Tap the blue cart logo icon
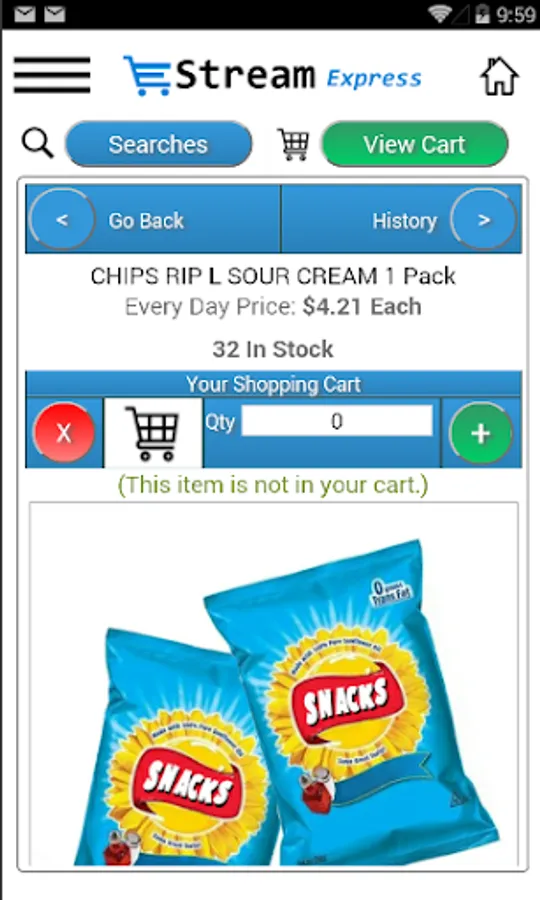 click(x=147, y=76)
